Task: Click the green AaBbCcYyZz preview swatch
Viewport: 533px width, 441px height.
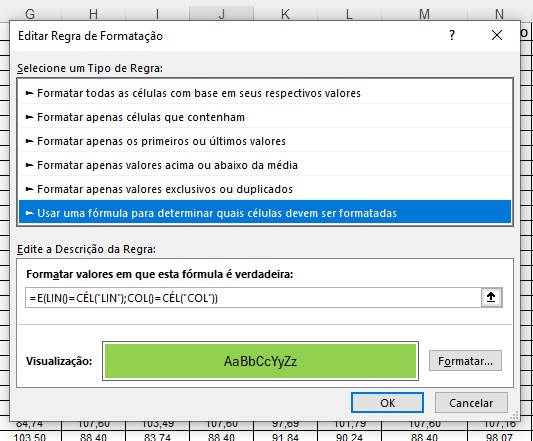Action: 260,361
